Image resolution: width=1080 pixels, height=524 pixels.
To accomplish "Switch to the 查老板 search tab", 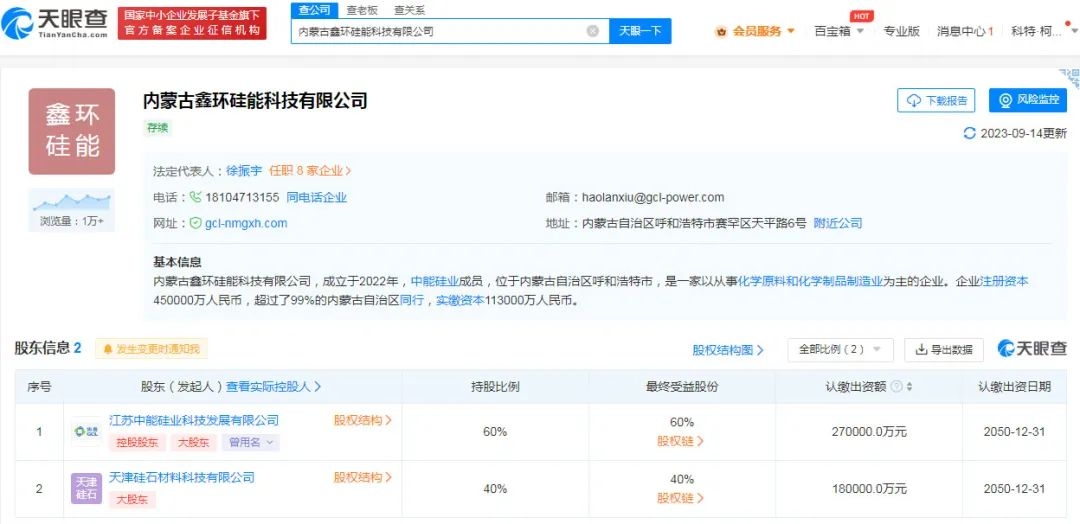I will (x=362, y=10).
